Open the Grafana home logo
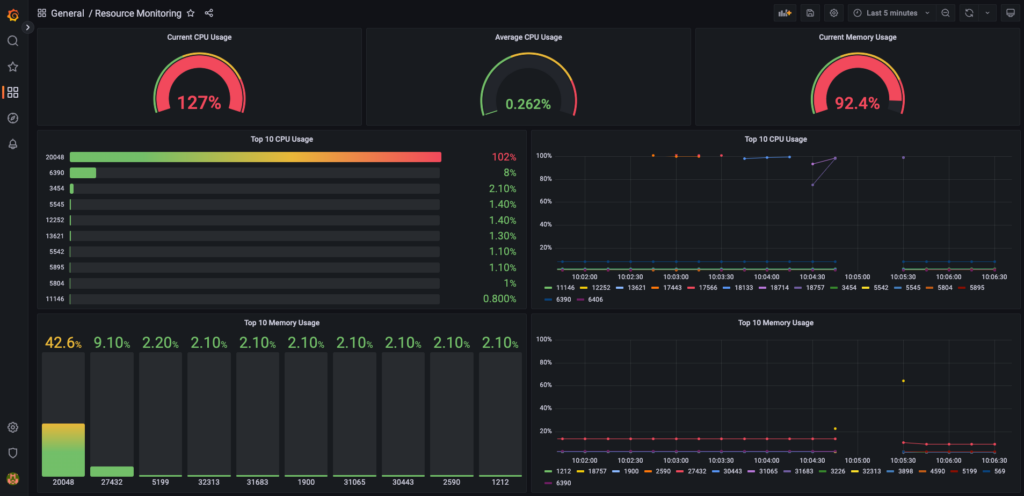1024x496 pixels. (12, 13)
